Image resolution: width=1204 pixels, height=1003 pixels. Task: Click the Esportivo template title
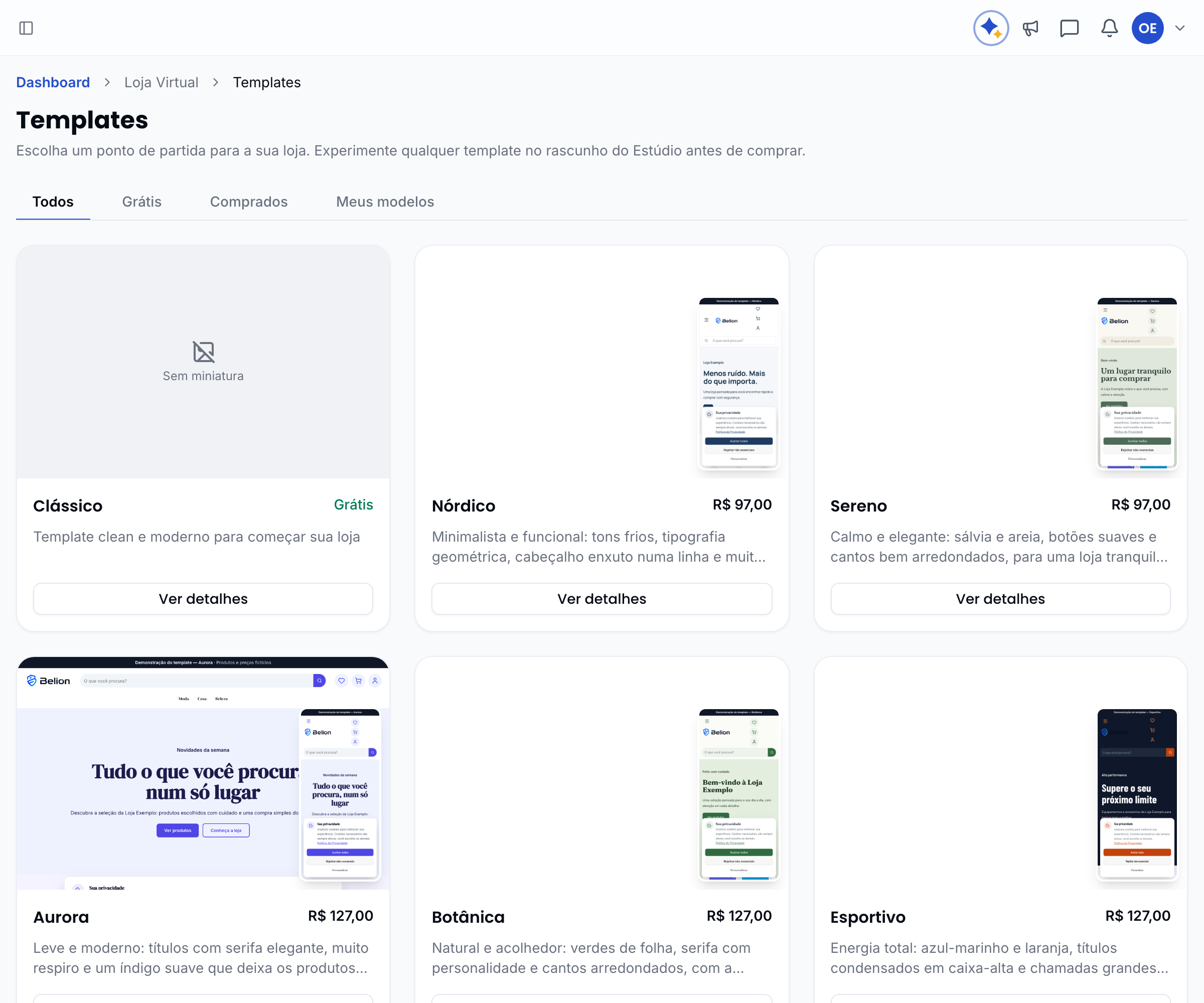tap(868, 917)
